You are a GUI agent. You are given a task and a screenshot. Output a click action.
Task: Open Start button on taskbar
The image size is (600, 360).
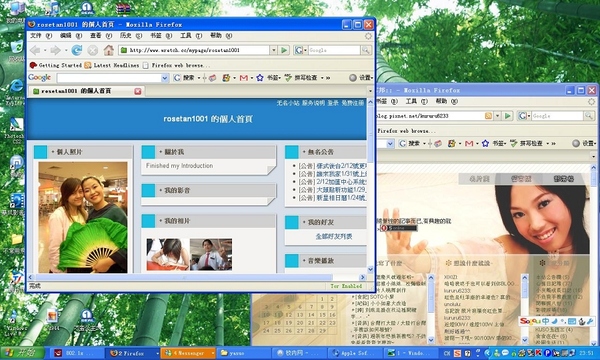coord(23,353)
